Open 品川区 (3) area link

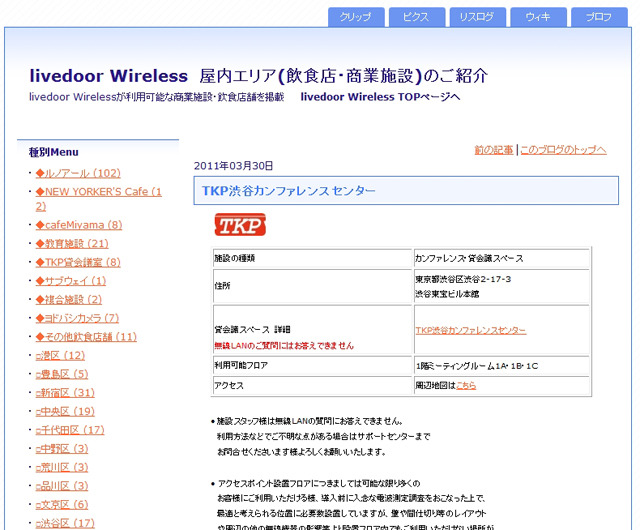coord(62,486)
